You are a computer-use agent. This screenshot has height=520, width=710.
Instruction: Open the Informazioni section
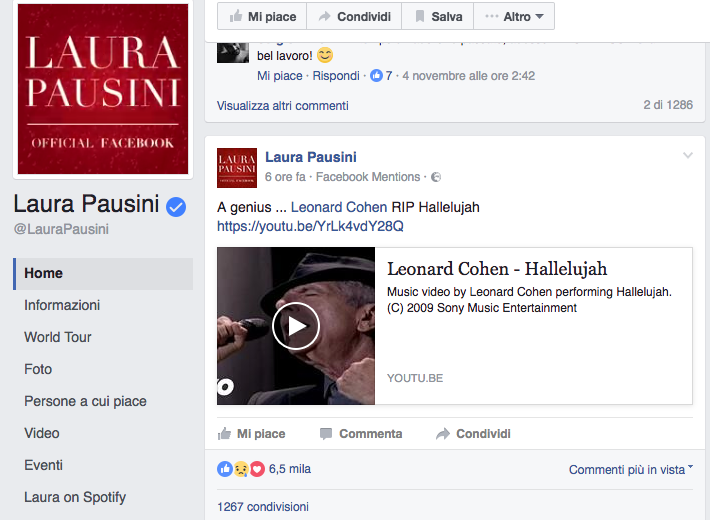tap(62, 305)
